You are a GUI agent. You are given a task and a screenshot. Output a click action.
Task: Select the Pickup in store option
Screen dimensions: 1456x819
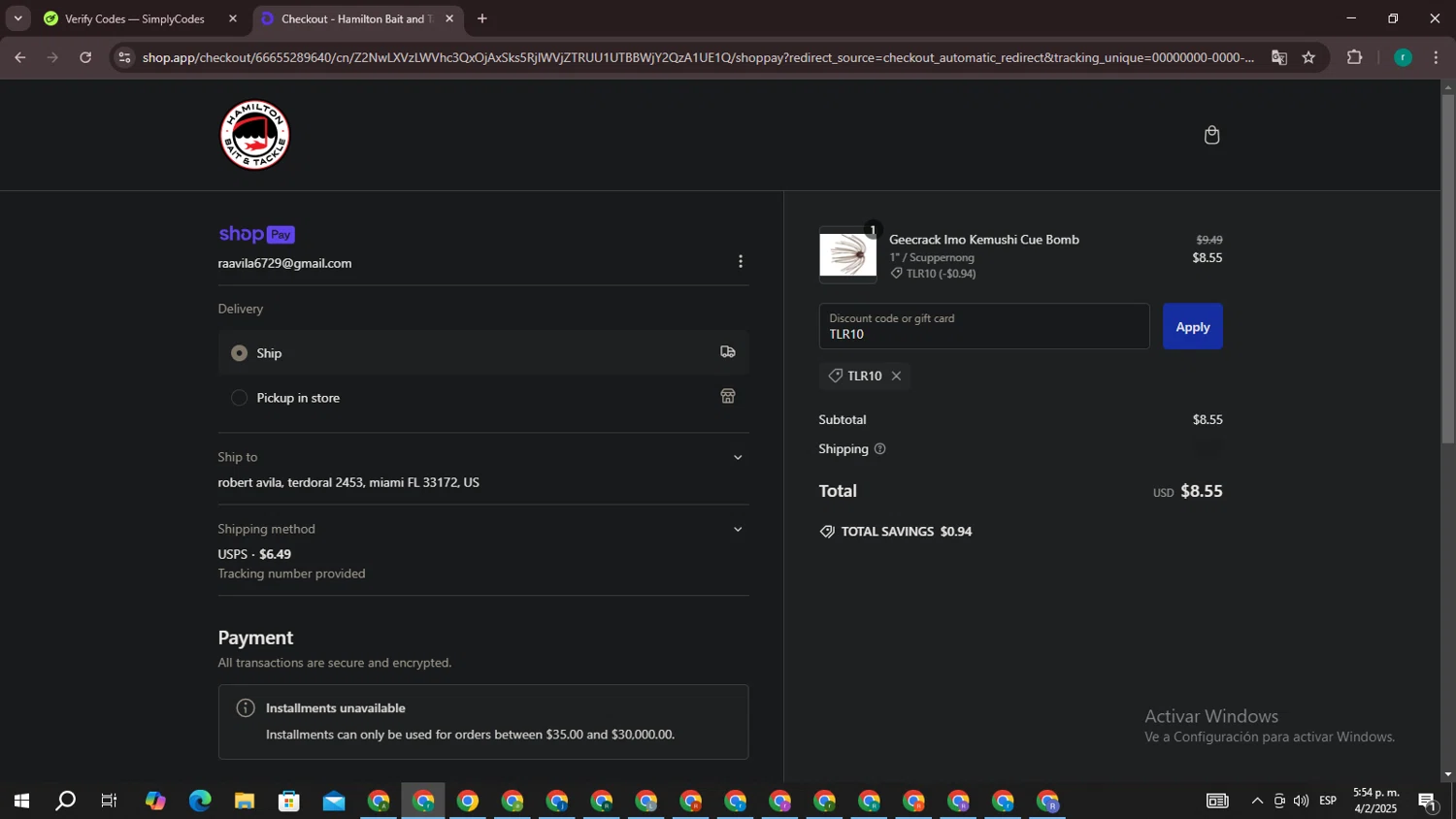pos(483,398)
